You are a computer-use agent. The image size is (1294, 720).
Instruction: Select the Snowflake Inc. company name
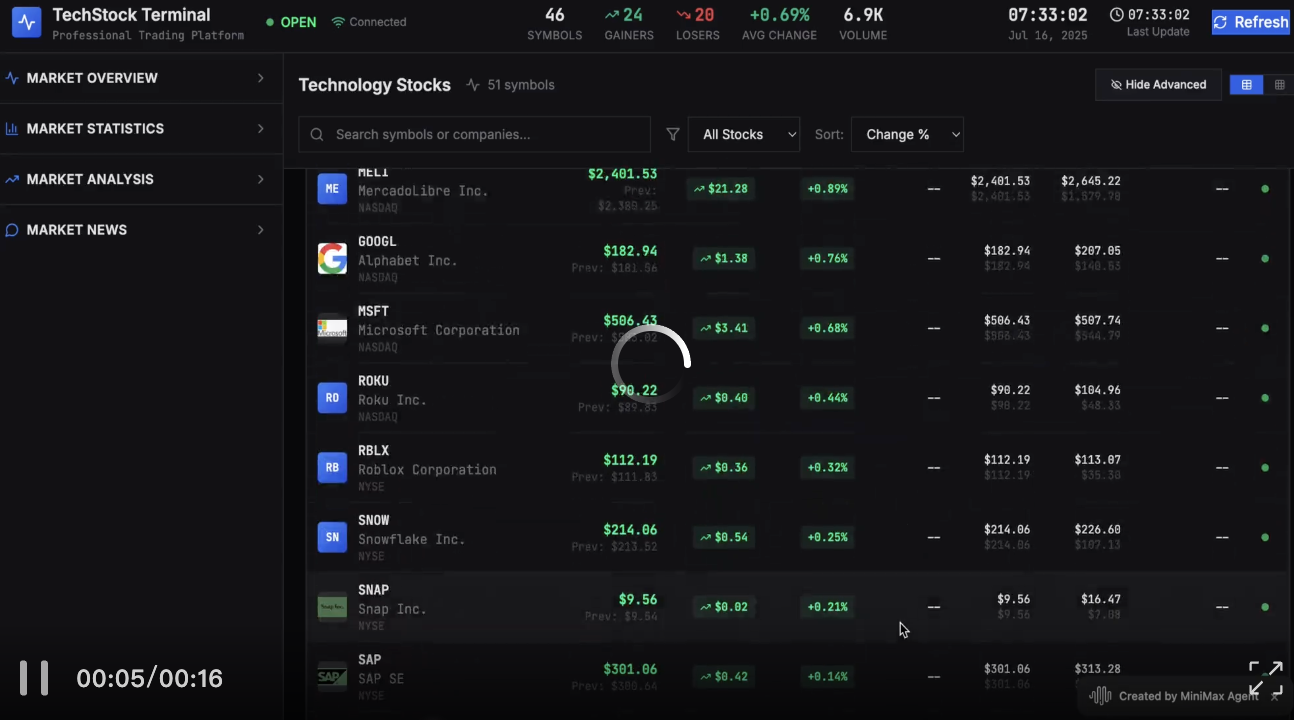pos(412,539)
